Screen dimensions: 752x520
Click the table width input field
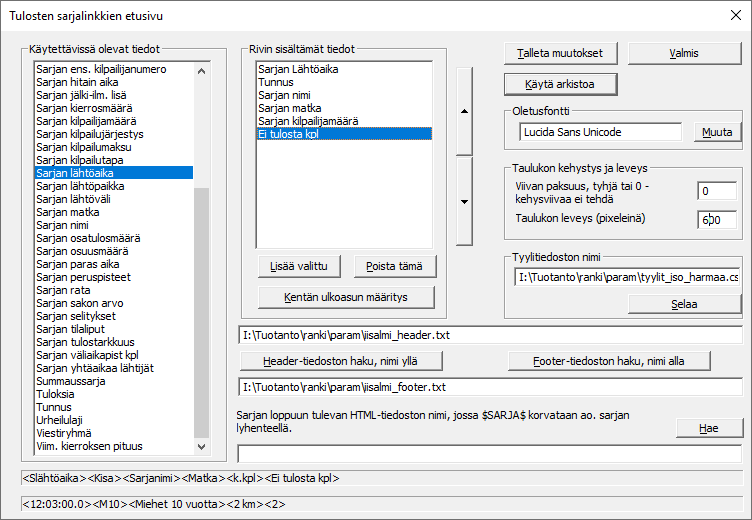point(716,220)
